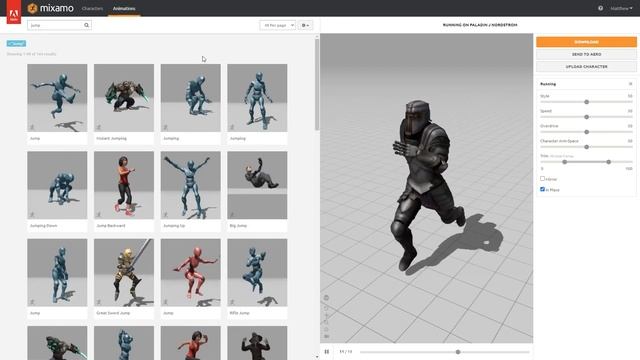Click the orange Download button
640x360 pixels.
coord(586,42)
